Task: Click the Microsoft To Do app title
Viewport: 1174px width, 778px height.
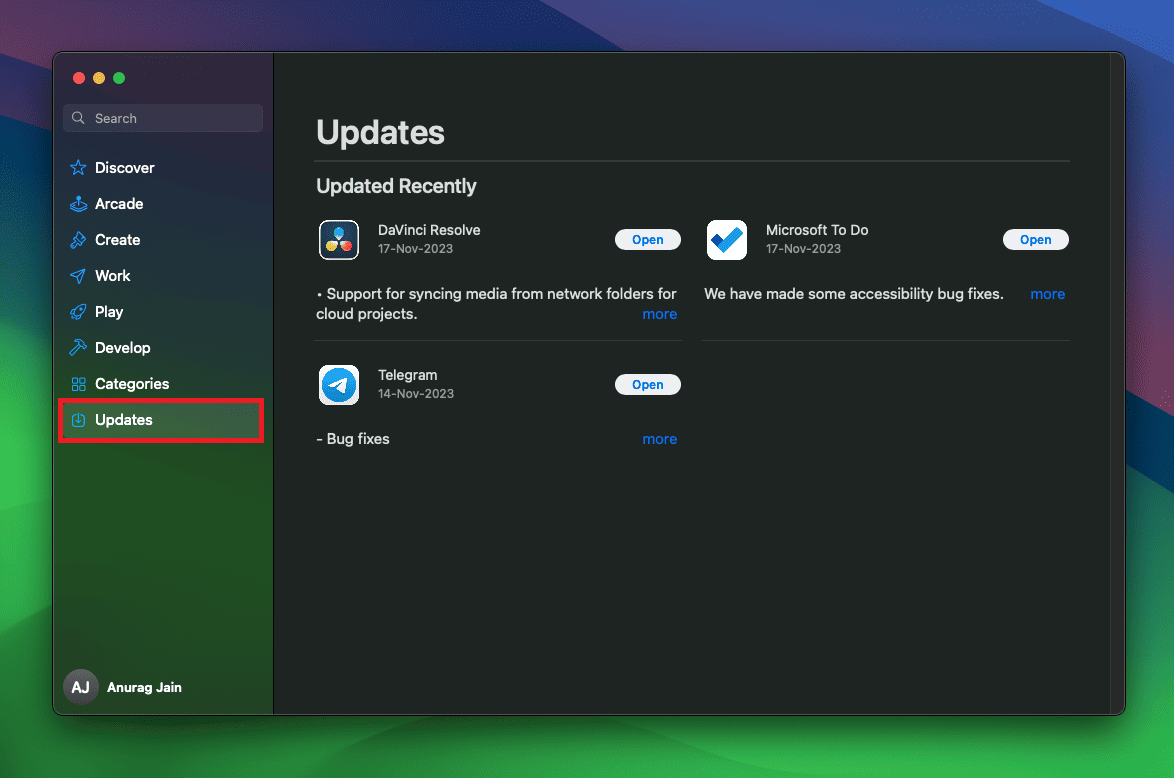Action: (x=817, y=230)
